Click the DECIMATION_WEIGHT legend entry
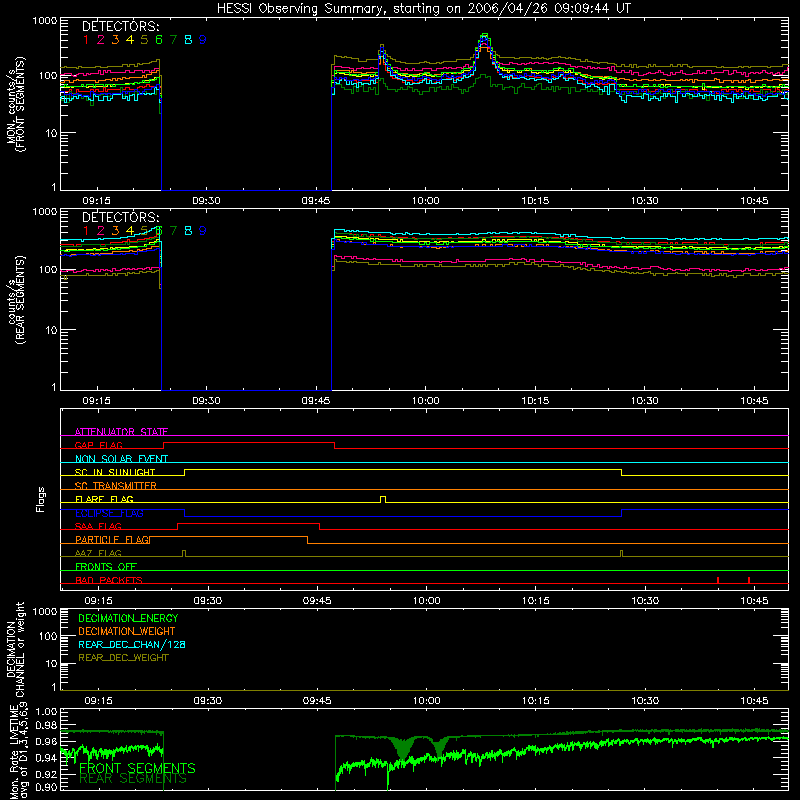Viewport: 800px width, 800px height. pos(127,632)
